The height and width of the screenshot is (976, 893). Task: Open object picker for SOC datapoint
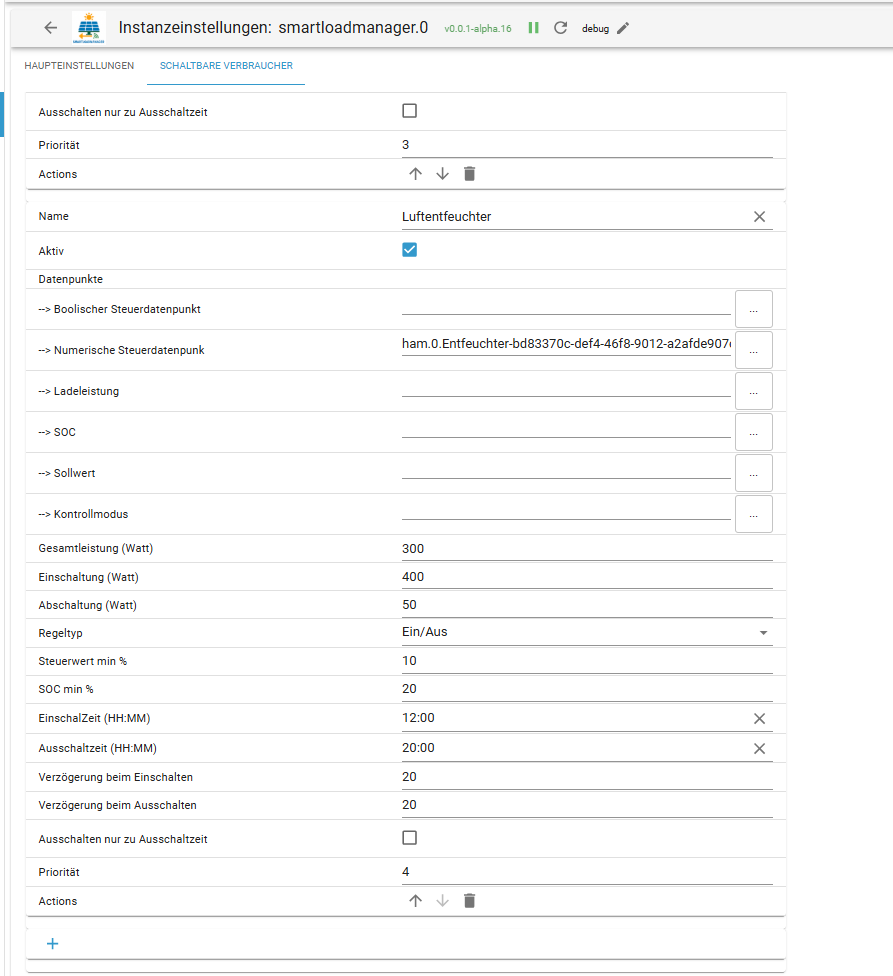tap(753, 432)
